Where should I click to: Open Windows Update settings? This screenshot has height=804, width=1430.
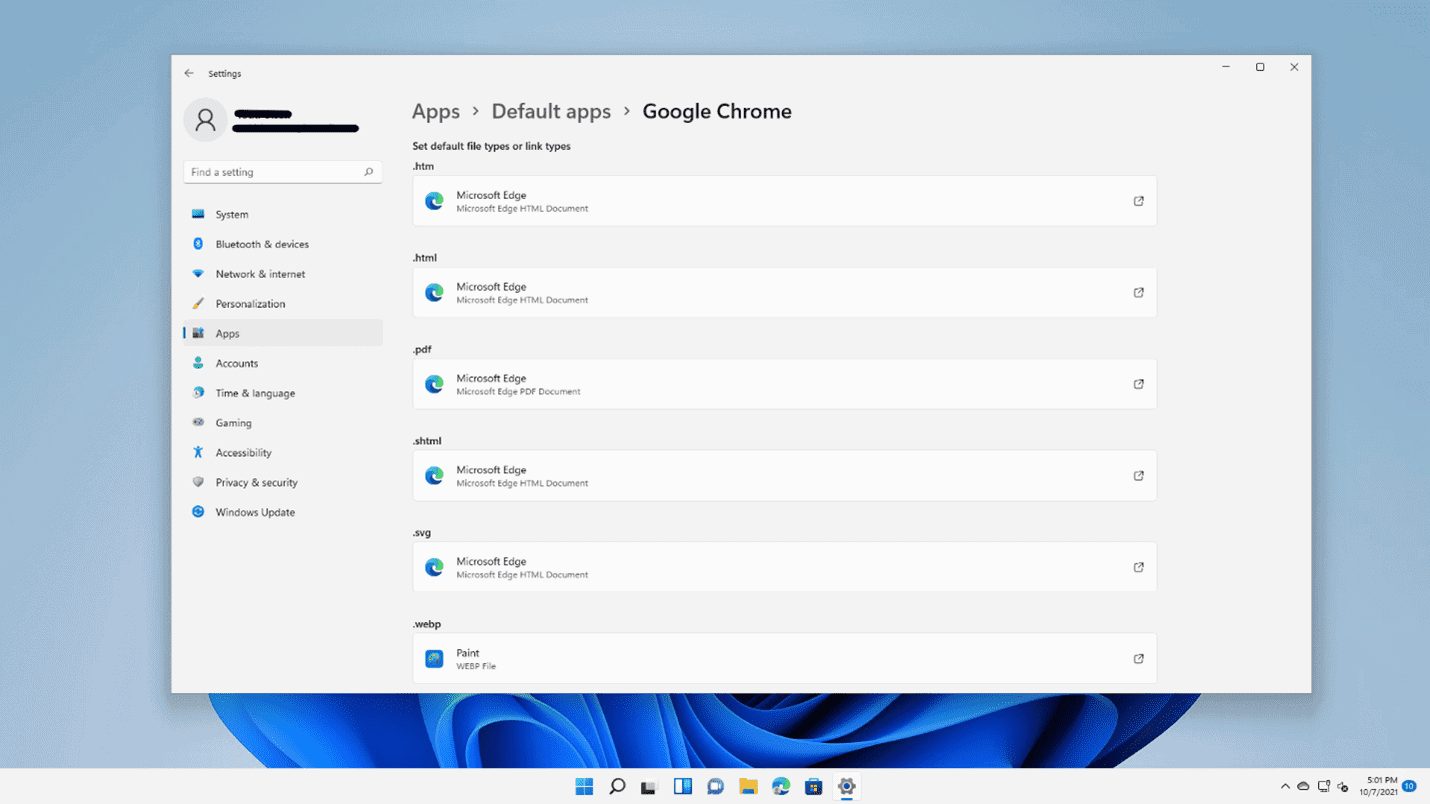pyautogui.click(x=283, y=512)
